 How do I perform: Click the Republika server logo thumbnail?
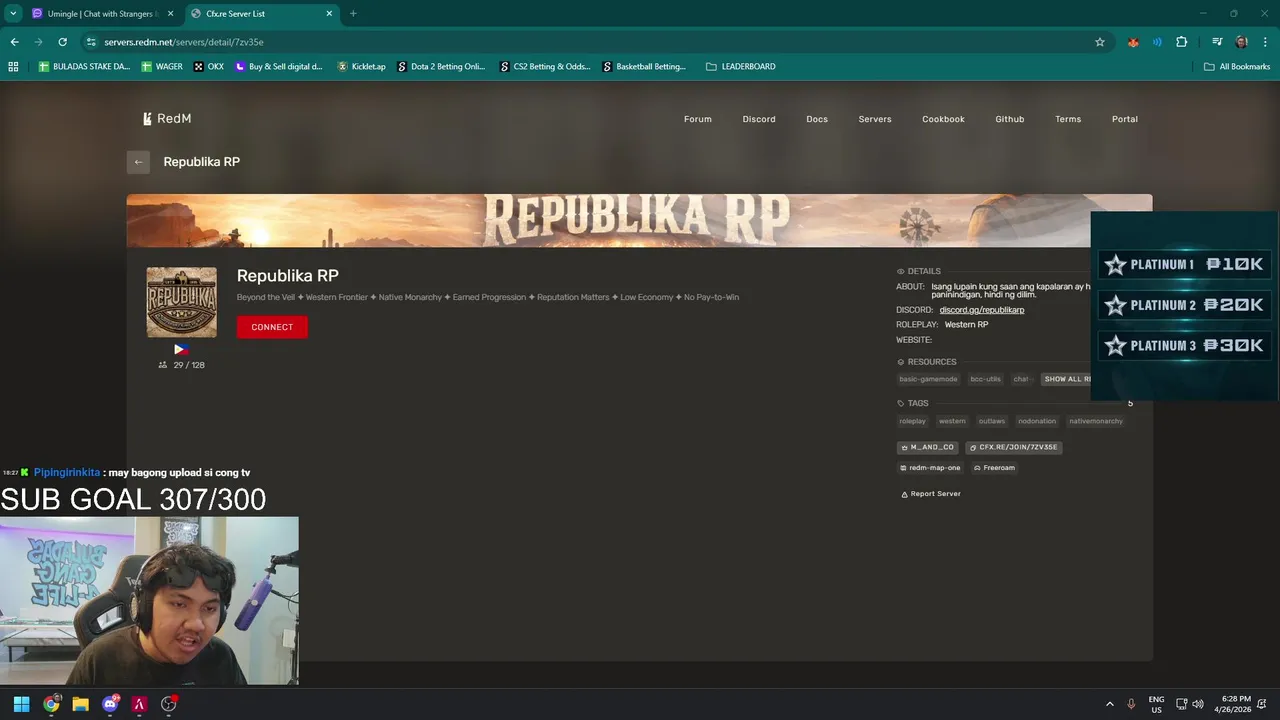[x=181, y=302]
